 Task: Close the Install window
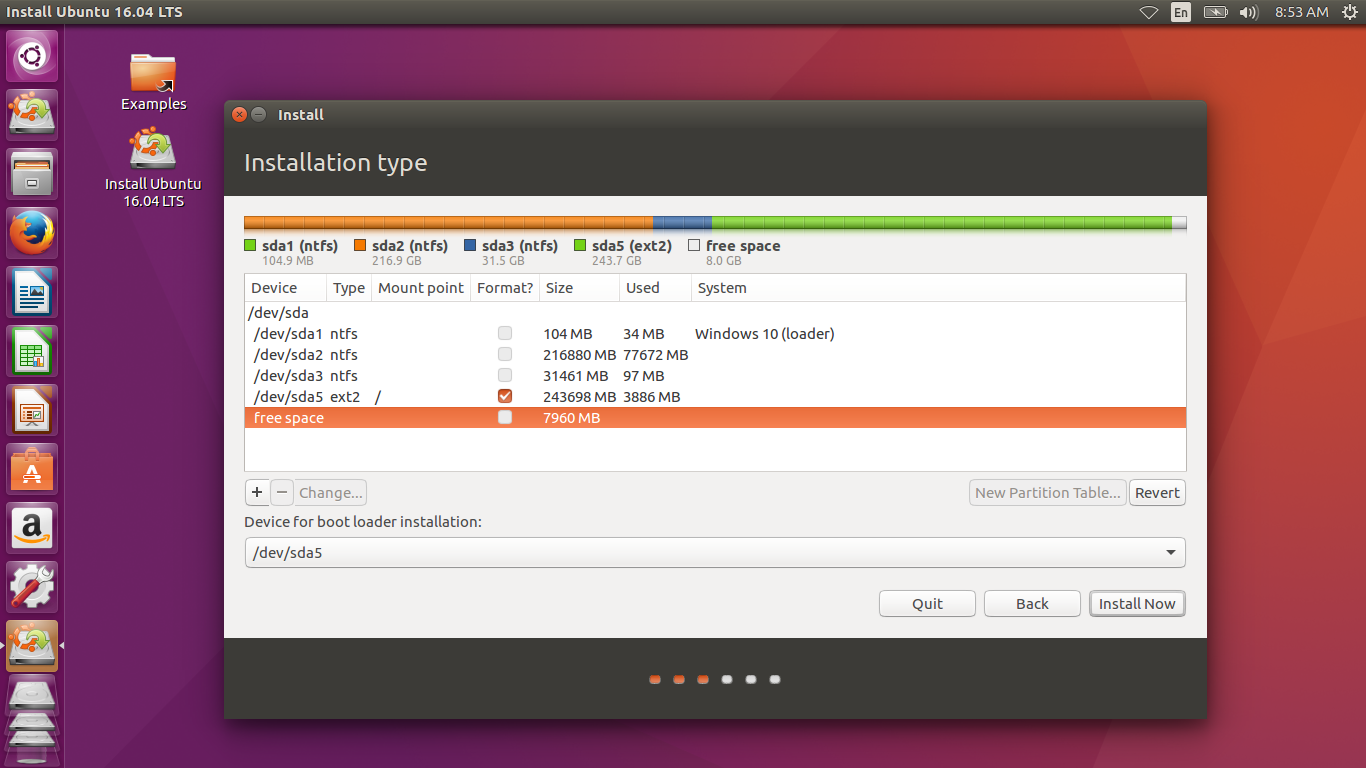pyautogui.click(x=239, y=115)
